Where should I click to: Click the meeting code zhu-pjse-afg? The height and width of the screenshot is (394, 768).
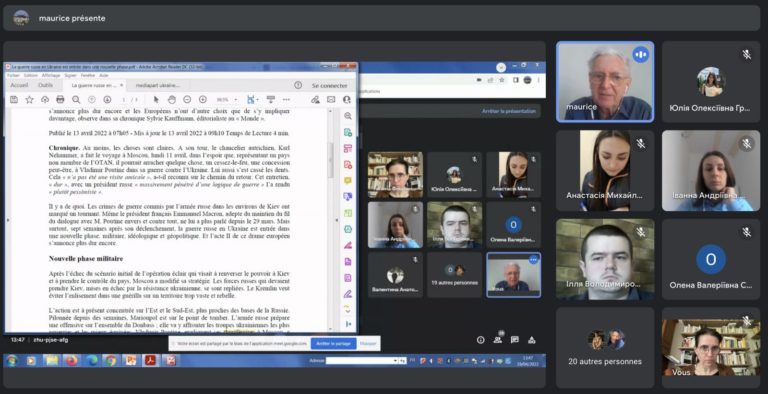click(50, 340)
